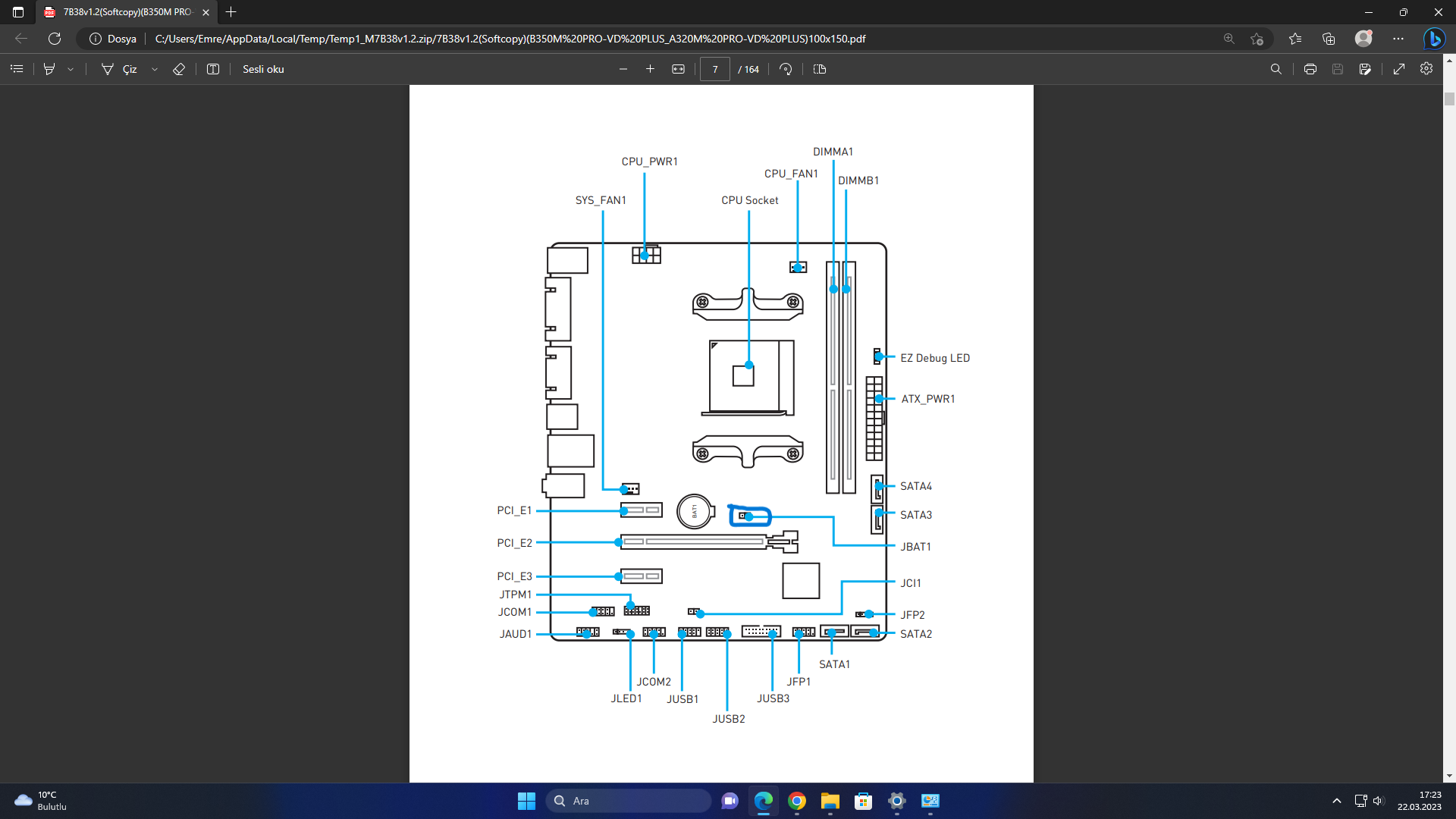Click the PCI_E2 slot label

(514, 543)
